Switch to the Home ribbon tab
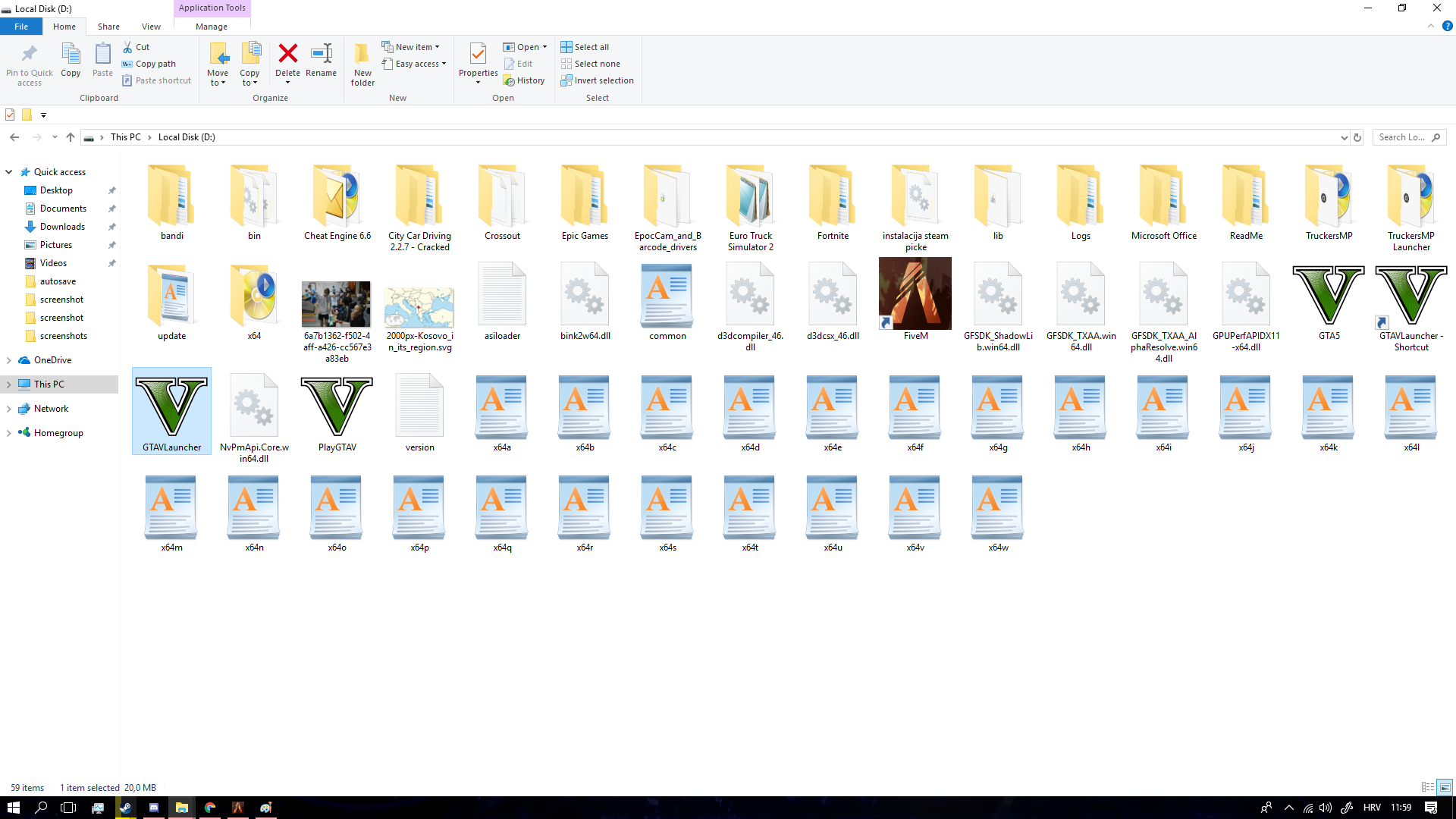The height and width of the screenshot is (819, 1456). point(64,27)
